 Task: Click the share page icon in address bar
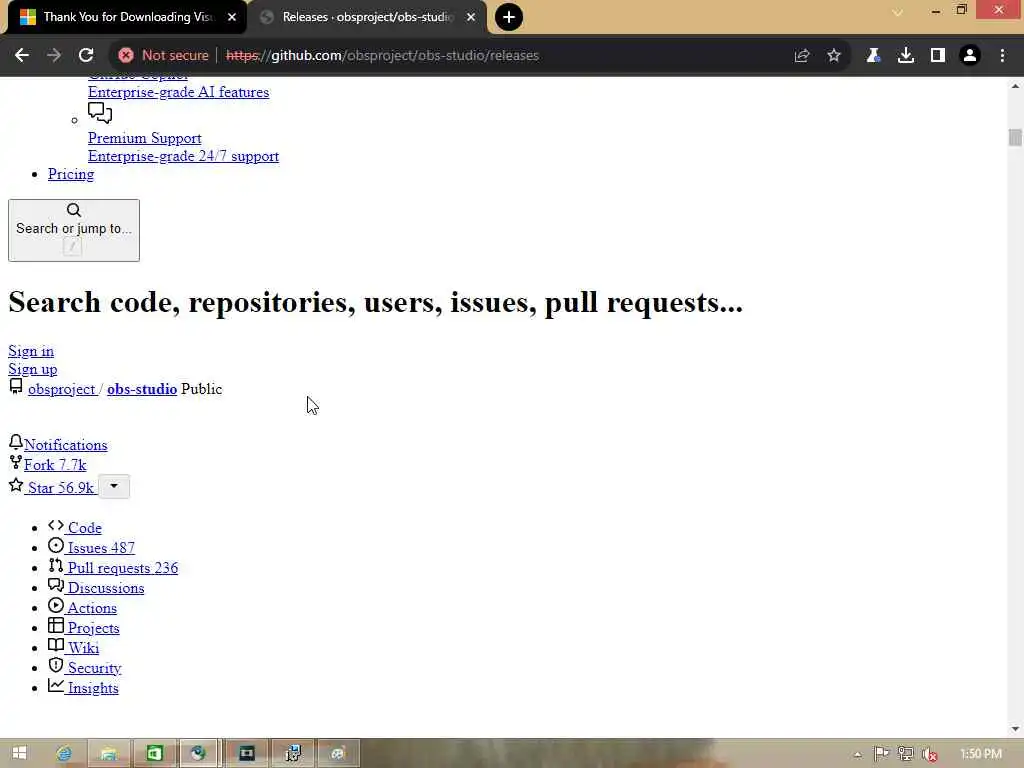coord(802,56)
